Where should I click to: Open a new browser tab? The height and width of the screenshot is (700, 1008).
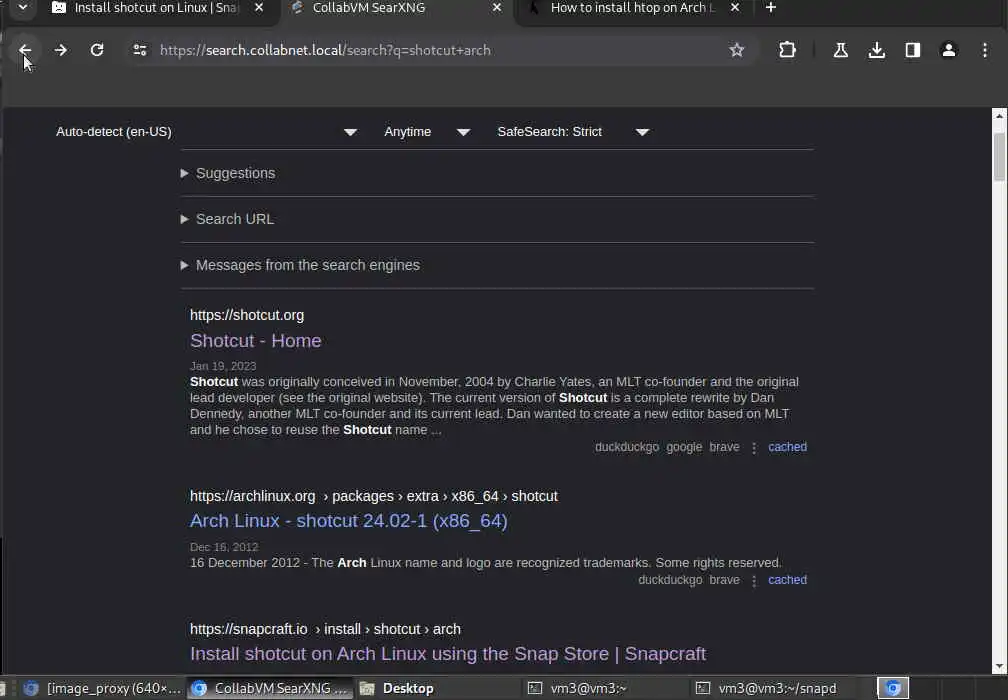(771, 8)
